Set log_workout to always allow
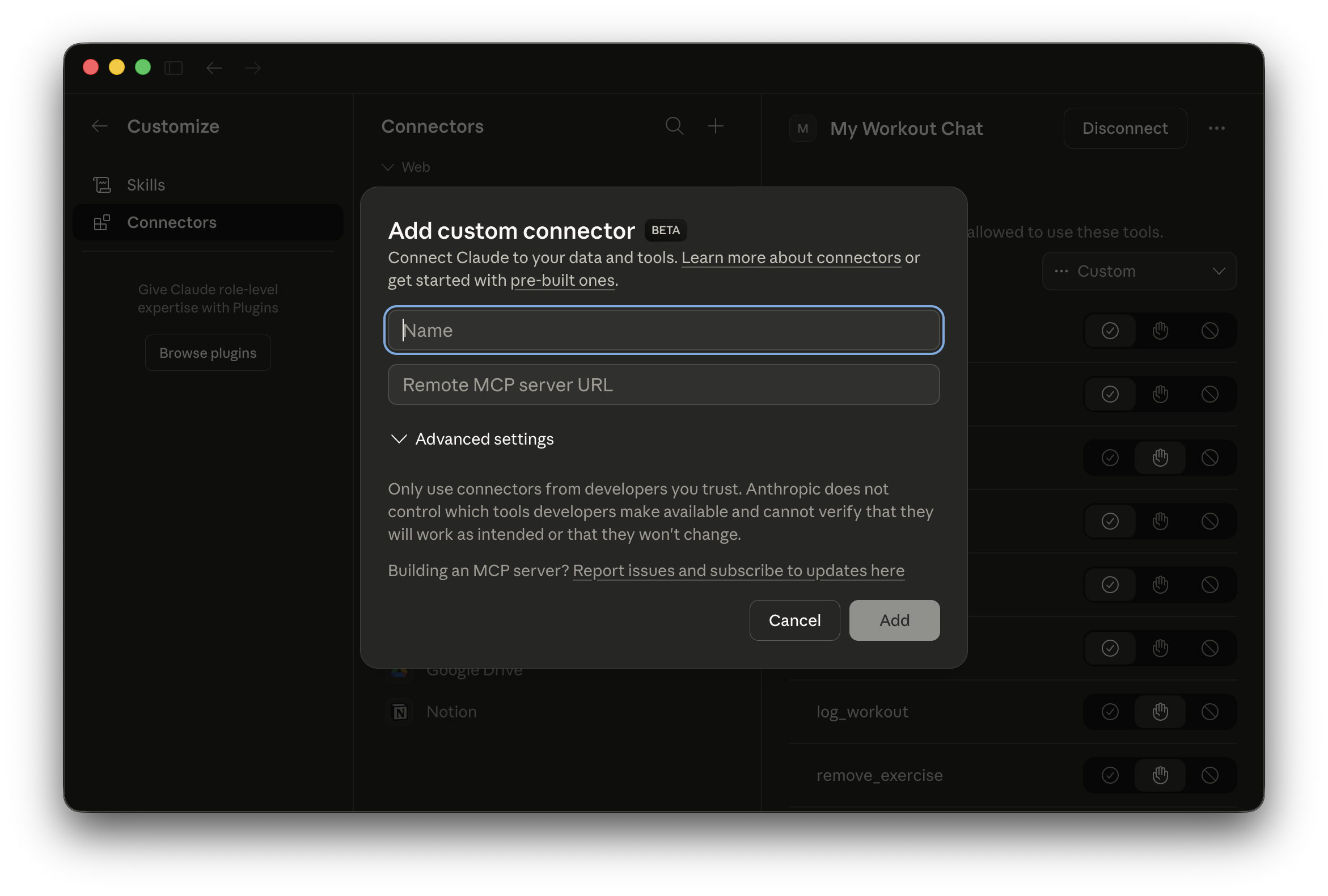The image size is (1328, 896). point(1110,712)
